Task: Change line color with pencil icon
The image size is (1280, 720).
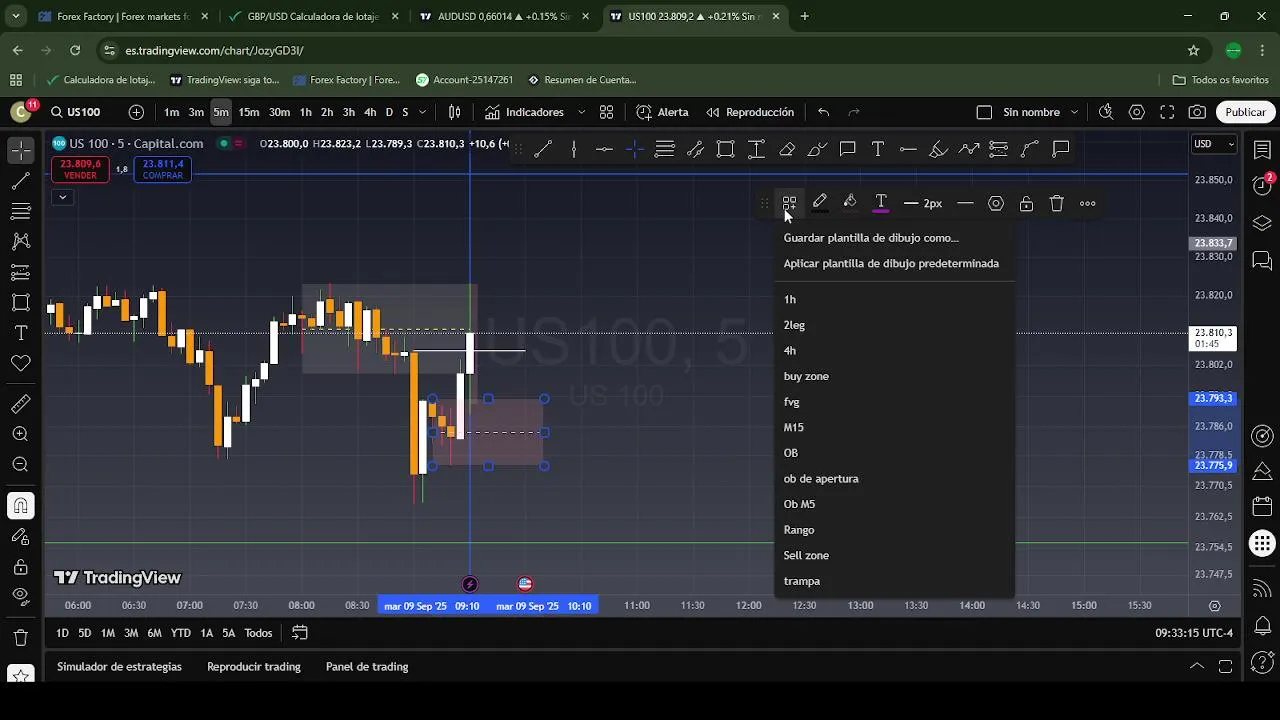Action: click(820, 203)
